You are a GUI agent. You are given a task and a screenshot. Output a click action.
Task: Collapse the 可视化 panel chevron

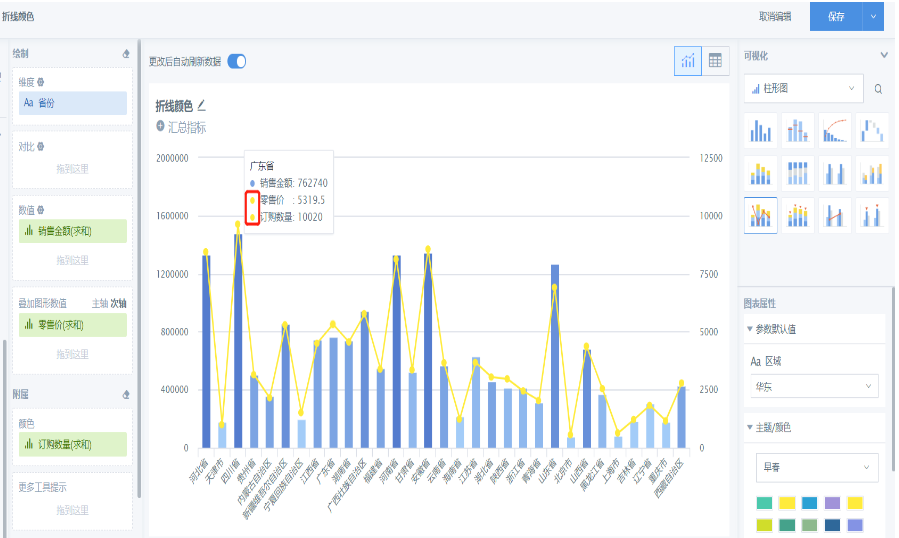pos(884,55)
